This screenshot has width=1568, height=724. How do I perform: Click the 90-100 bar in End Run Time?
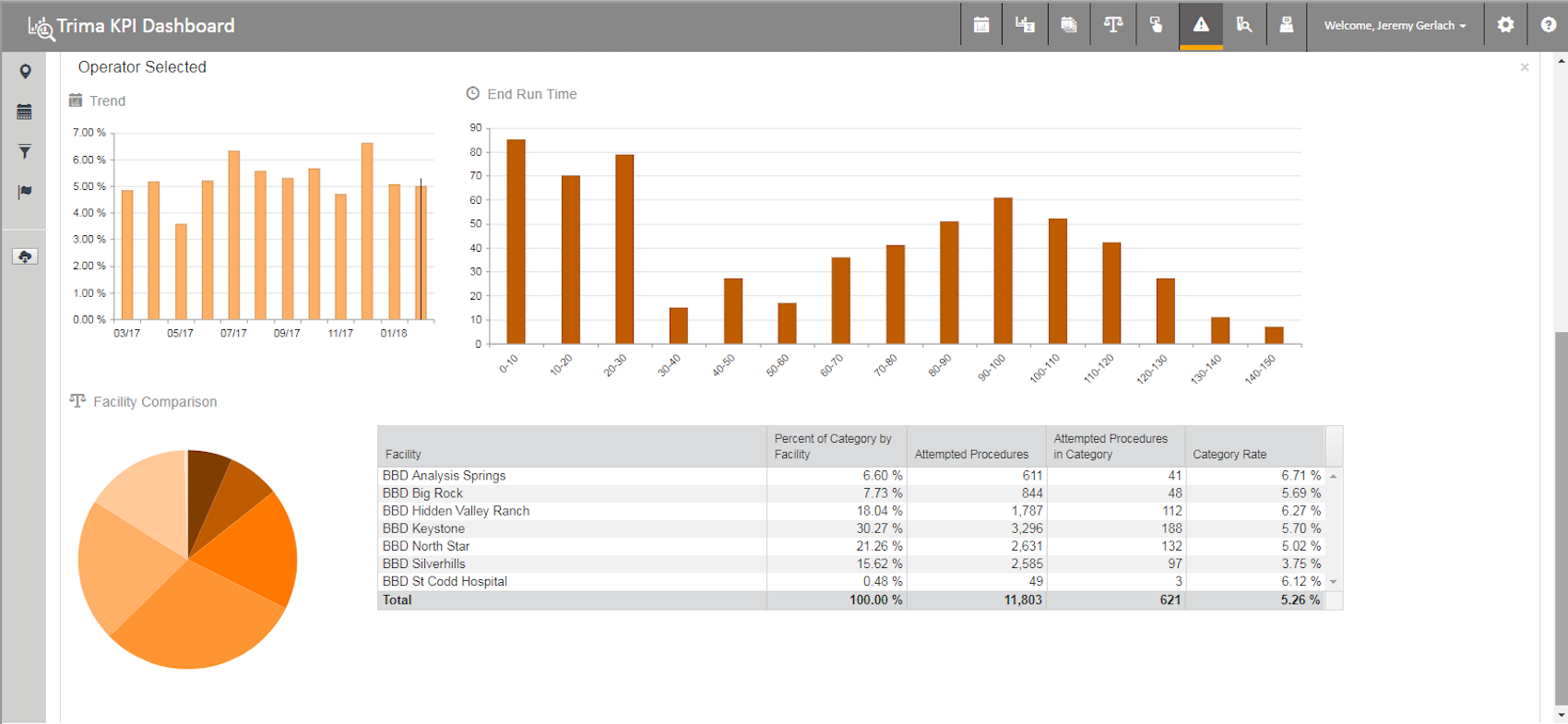(1004, 271)
